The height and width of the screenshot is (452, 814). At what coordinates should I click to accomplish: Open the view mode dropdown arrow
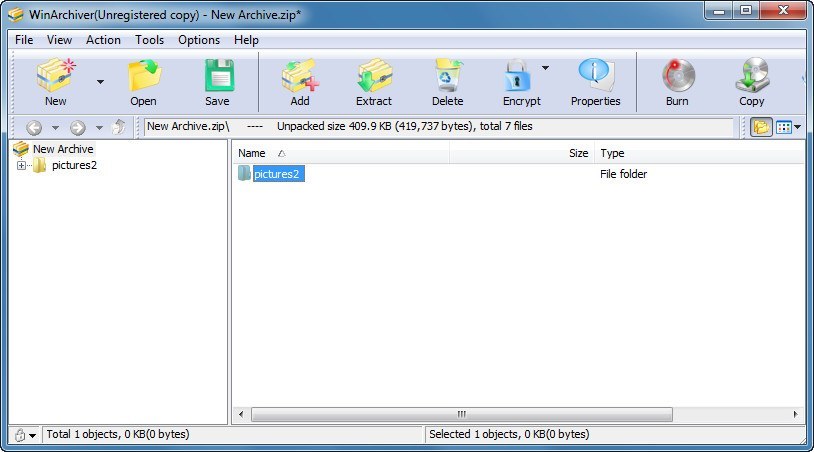(797, 127)
